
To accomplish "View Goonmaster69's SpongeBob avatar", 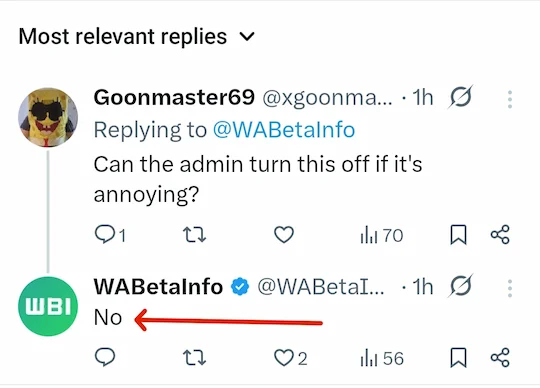I will click(48, 117).
